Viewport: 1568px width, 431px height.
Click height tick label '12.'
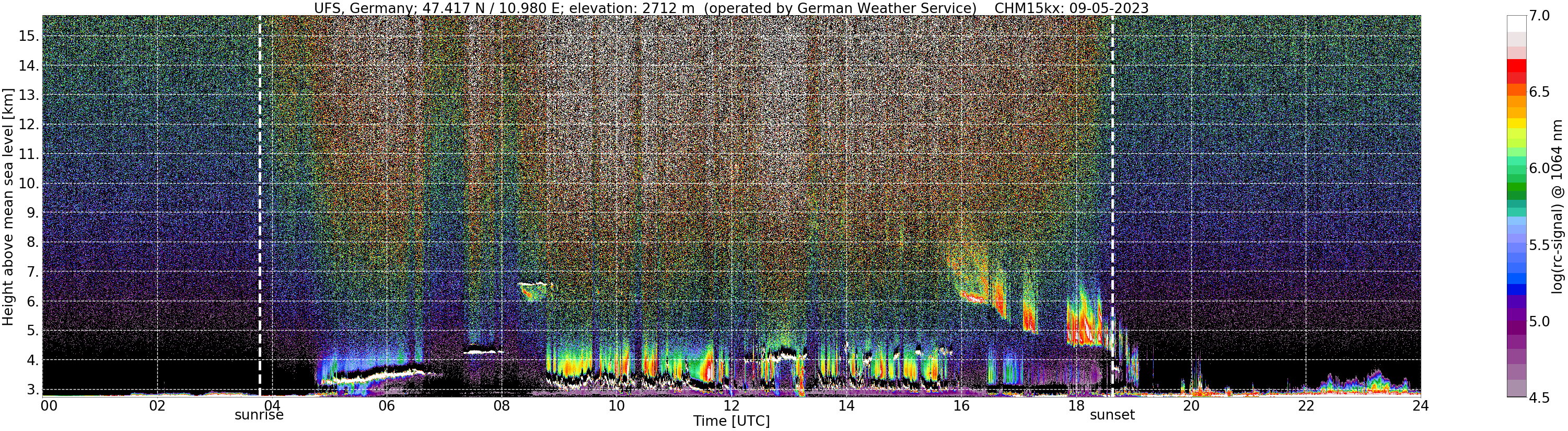coord(29,124)
